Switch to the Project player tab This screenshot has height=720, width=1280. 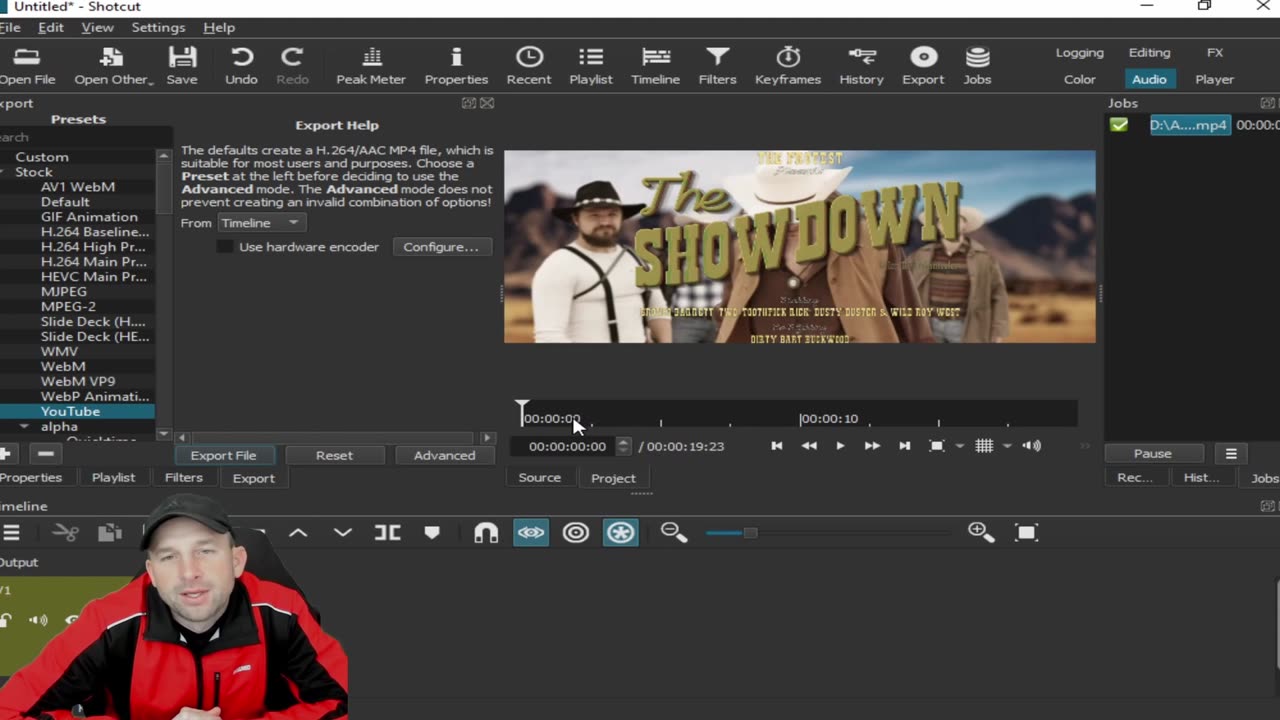(613, 478)
